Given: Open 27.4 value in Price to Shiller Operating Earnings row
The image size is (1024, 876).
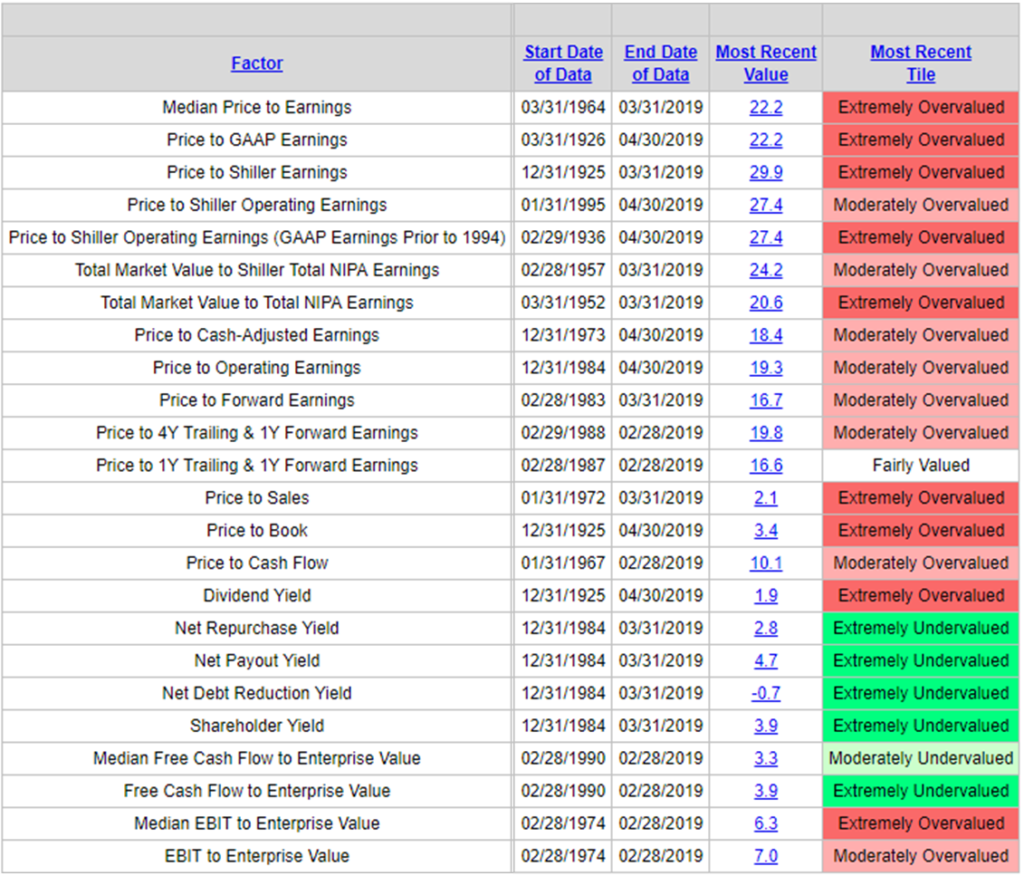Looking at the screenshot, I should (766, 205).
